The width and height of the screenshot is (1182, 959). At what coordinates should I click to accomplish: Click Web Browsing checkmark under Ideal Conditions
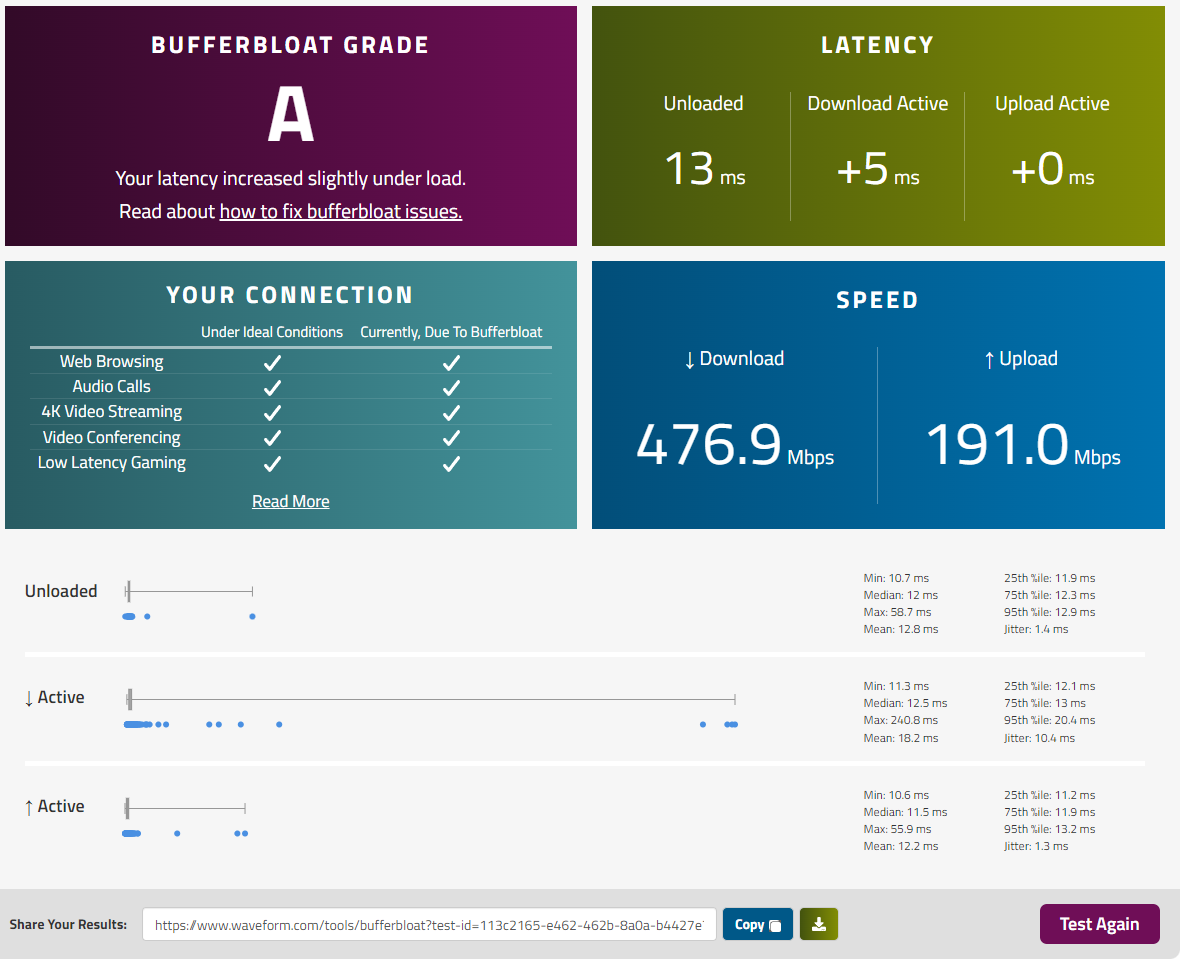tap(271, 362)
